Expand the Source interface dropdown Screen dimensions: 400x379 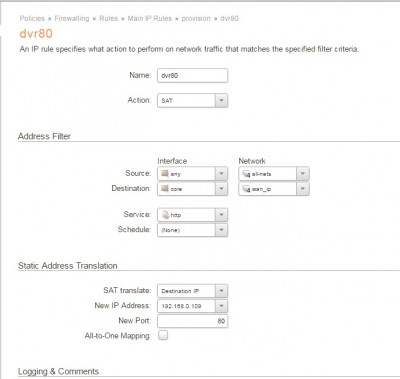click(222, 174)
